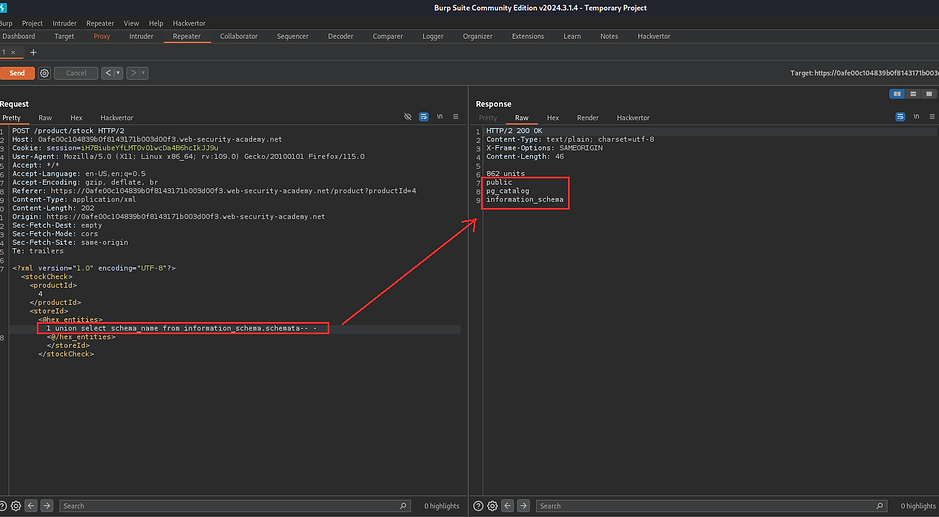Toggle hide non-printable eye icon in Request
939x517 pixels.
[408, 117]
